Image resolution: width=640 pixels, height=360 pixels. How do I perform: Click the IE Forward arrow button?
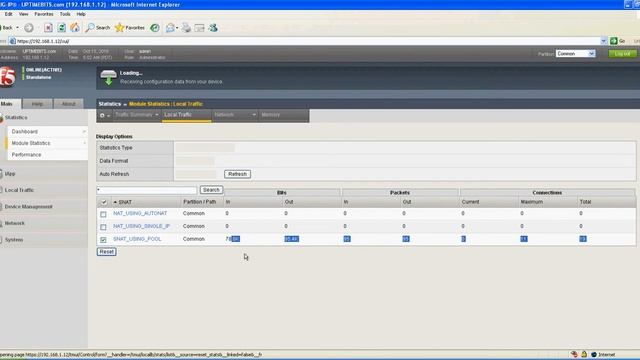click(x=29, y=28)
